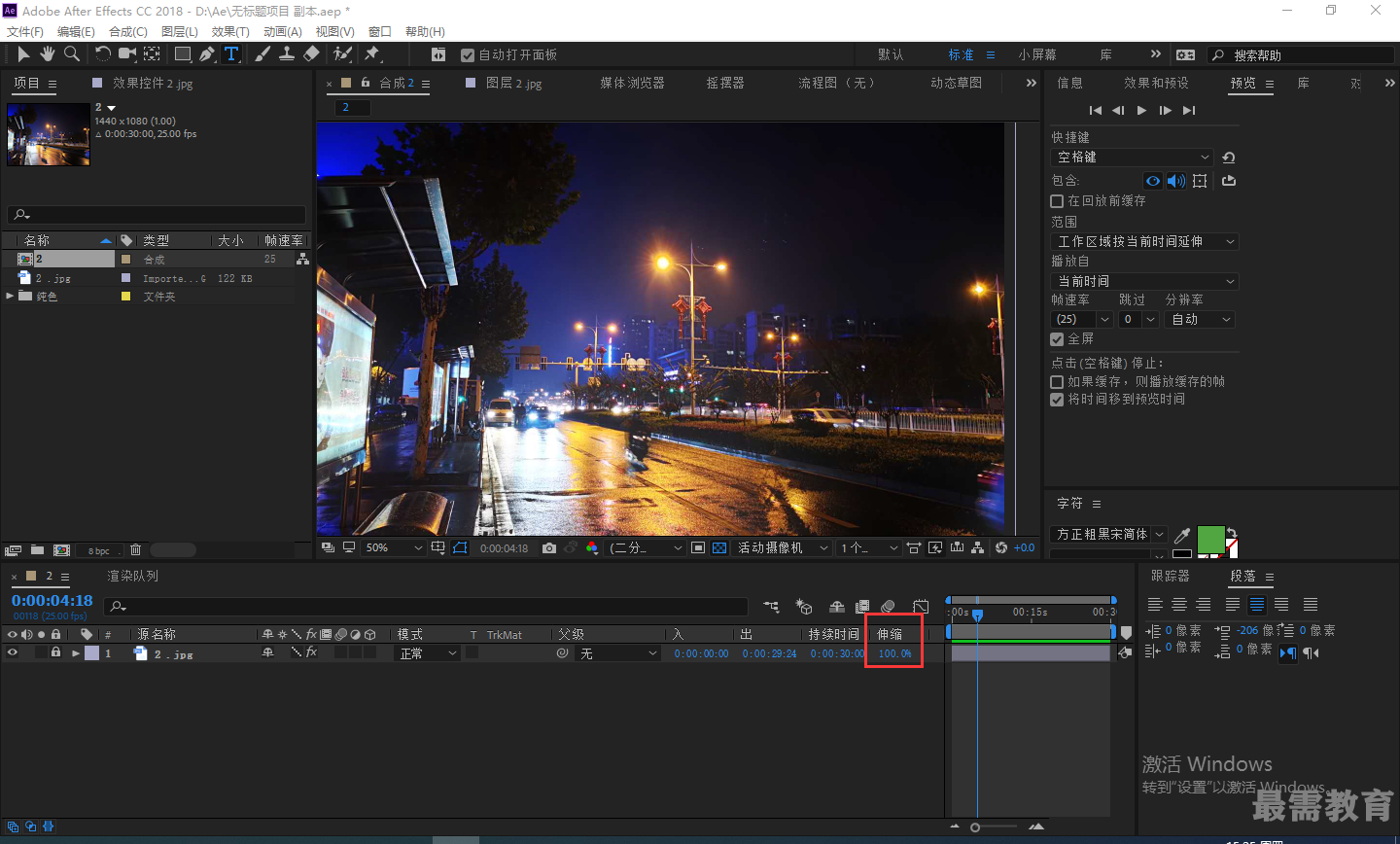Uncheck move time to preview time

[x=1057, y=400]
